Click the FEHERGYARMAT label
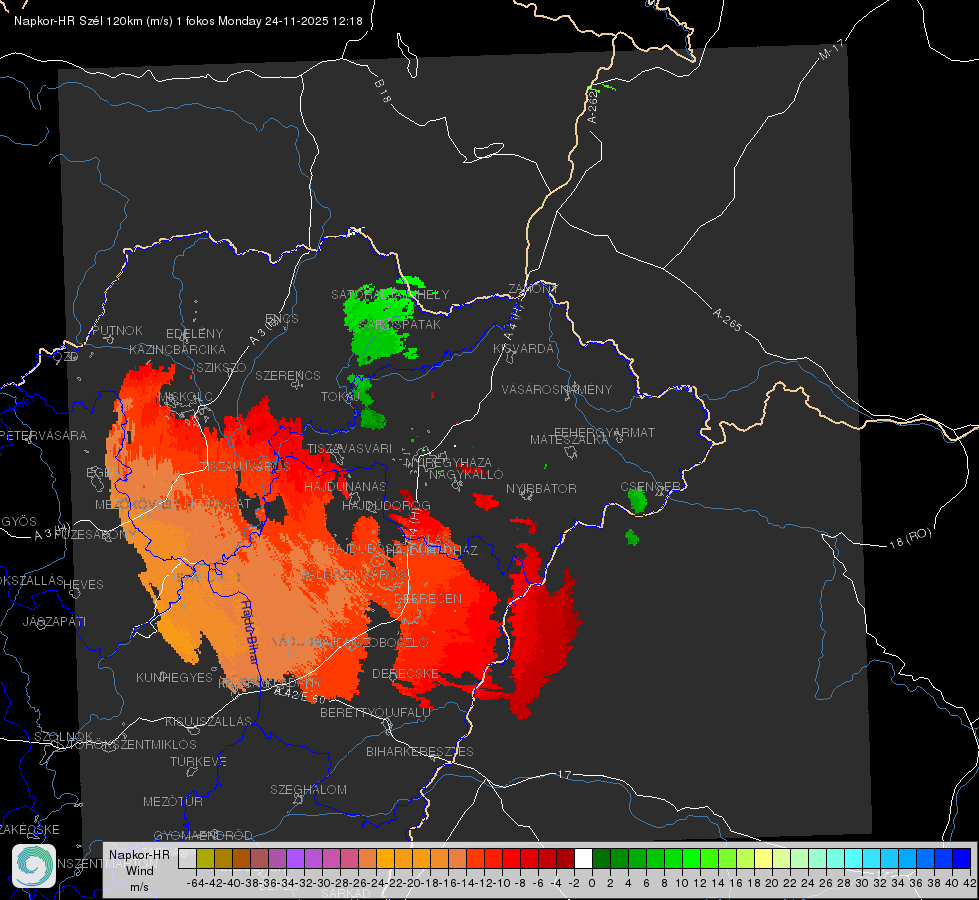 604,432
